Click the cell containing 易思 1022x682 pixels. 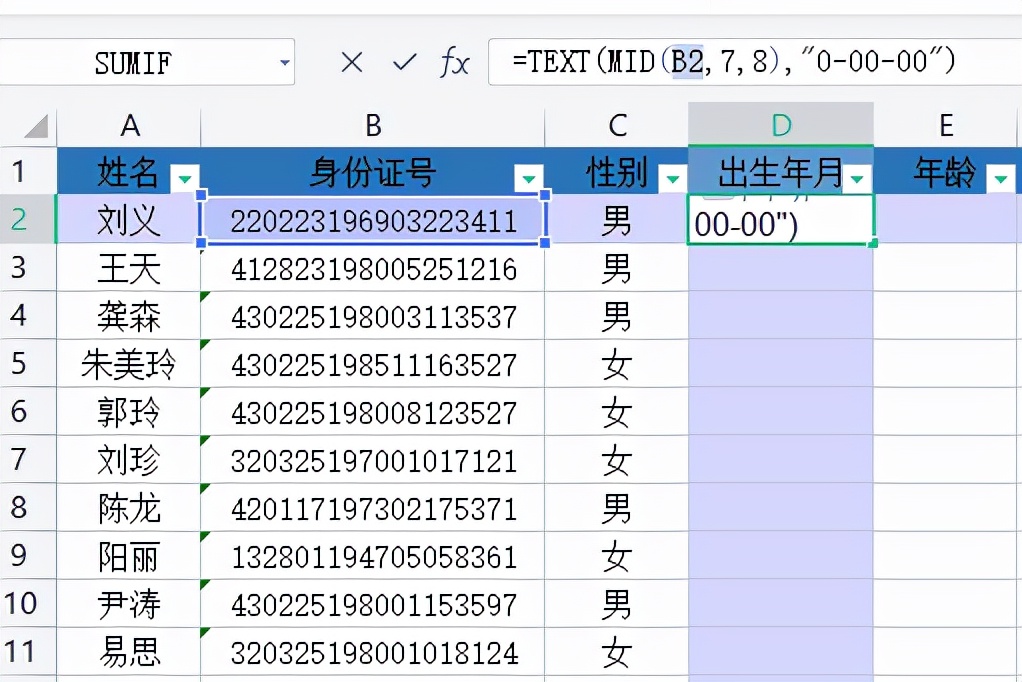pos(129,651)
